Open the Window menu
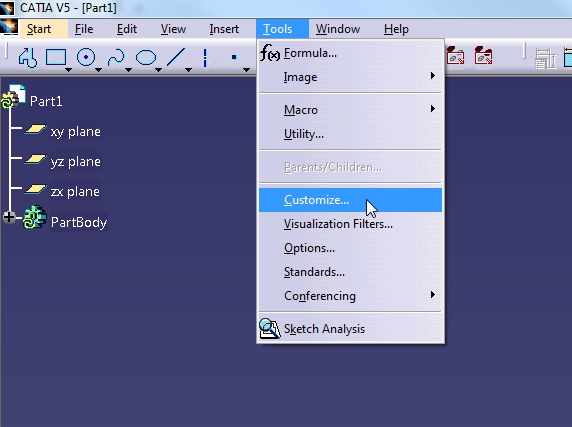Image resolution: width=572 pixels, height=427 pixels. tap(338, 29)
